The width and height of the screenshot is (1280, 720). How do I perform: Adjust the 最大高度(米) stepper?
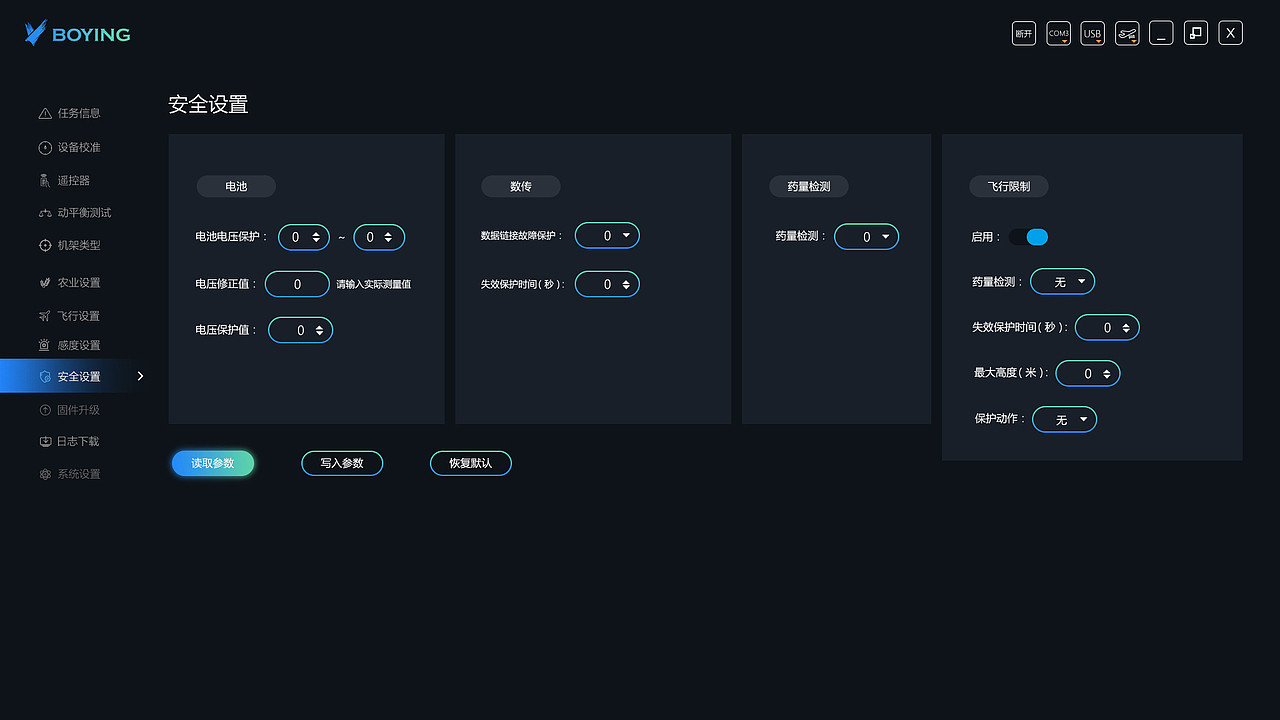pyautogui.click(x=1088, y=373)
